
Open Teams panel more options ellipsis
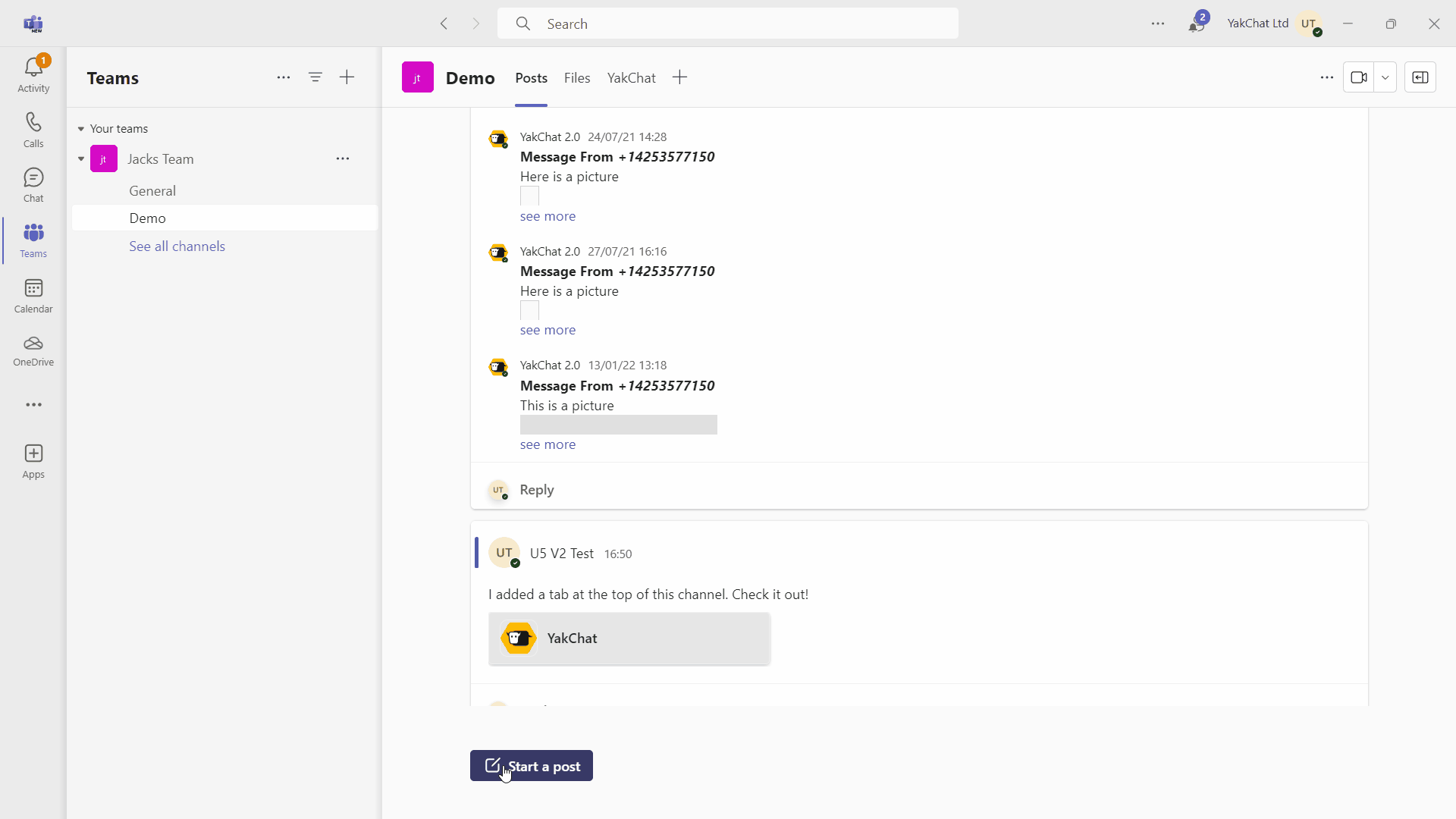tap(284, 77)
